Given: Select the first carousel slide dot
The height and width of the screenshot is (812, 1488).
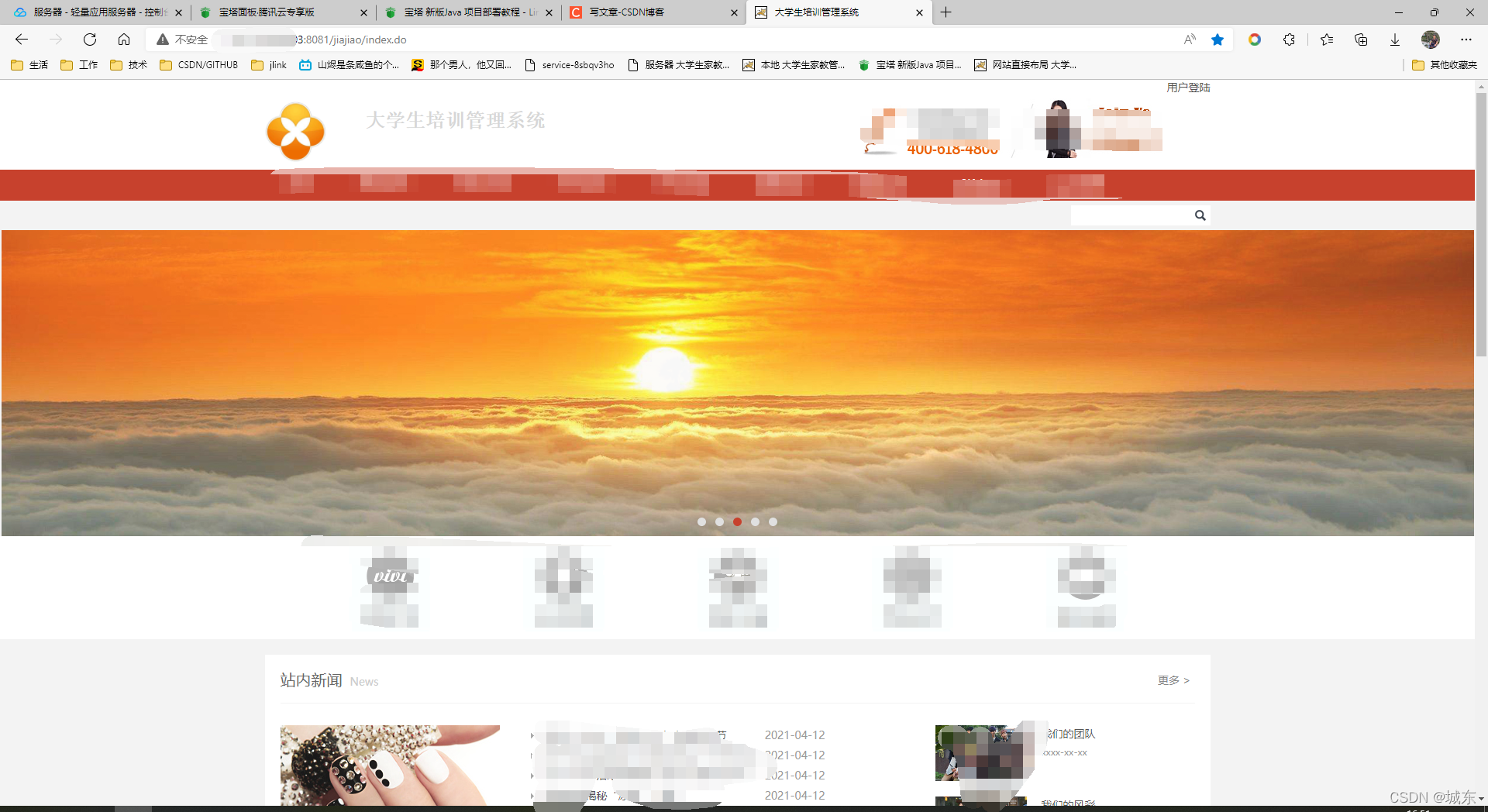Looking at the screenshot, I should pos(701,521).
